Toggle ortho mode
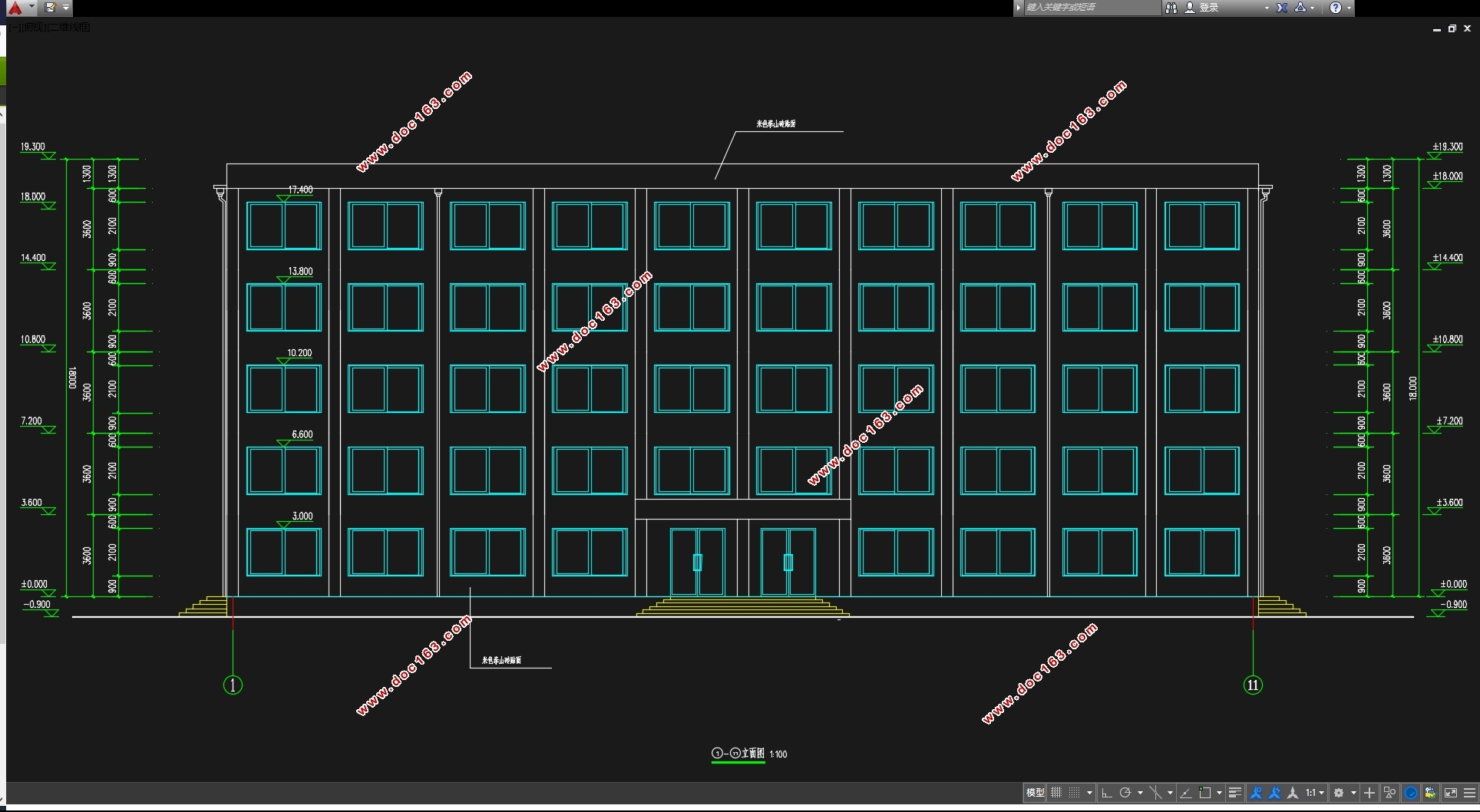Viewport: 1480px width, 812px height. 1107,793
